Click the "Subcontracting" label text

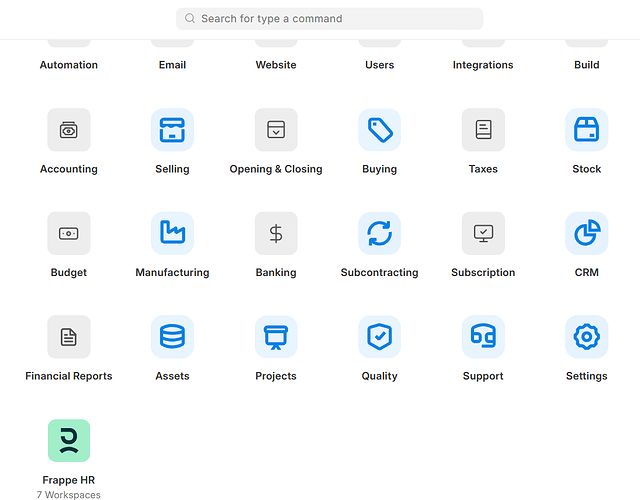pyautogui.click(x=380, y=272)
